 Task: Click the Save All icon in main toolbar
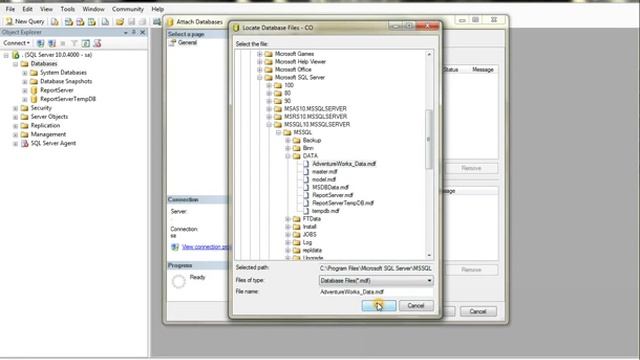pos(142,22)
